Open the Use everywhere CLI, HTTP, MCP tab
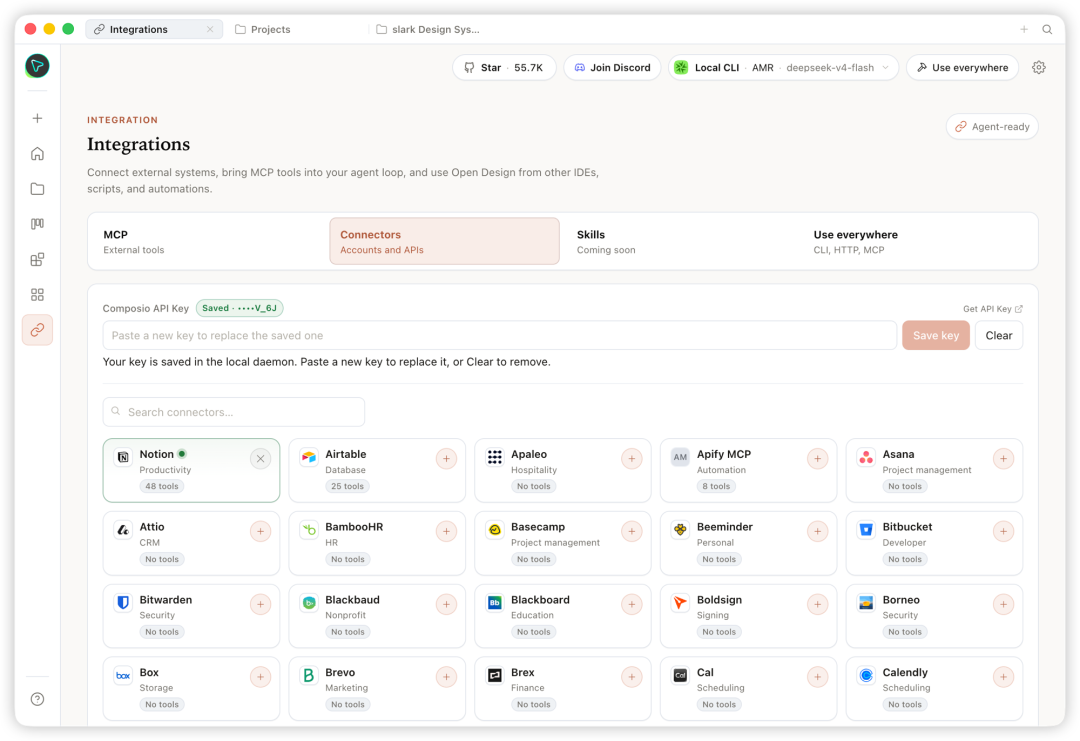The image size is (1080, 741). [919, 242]
